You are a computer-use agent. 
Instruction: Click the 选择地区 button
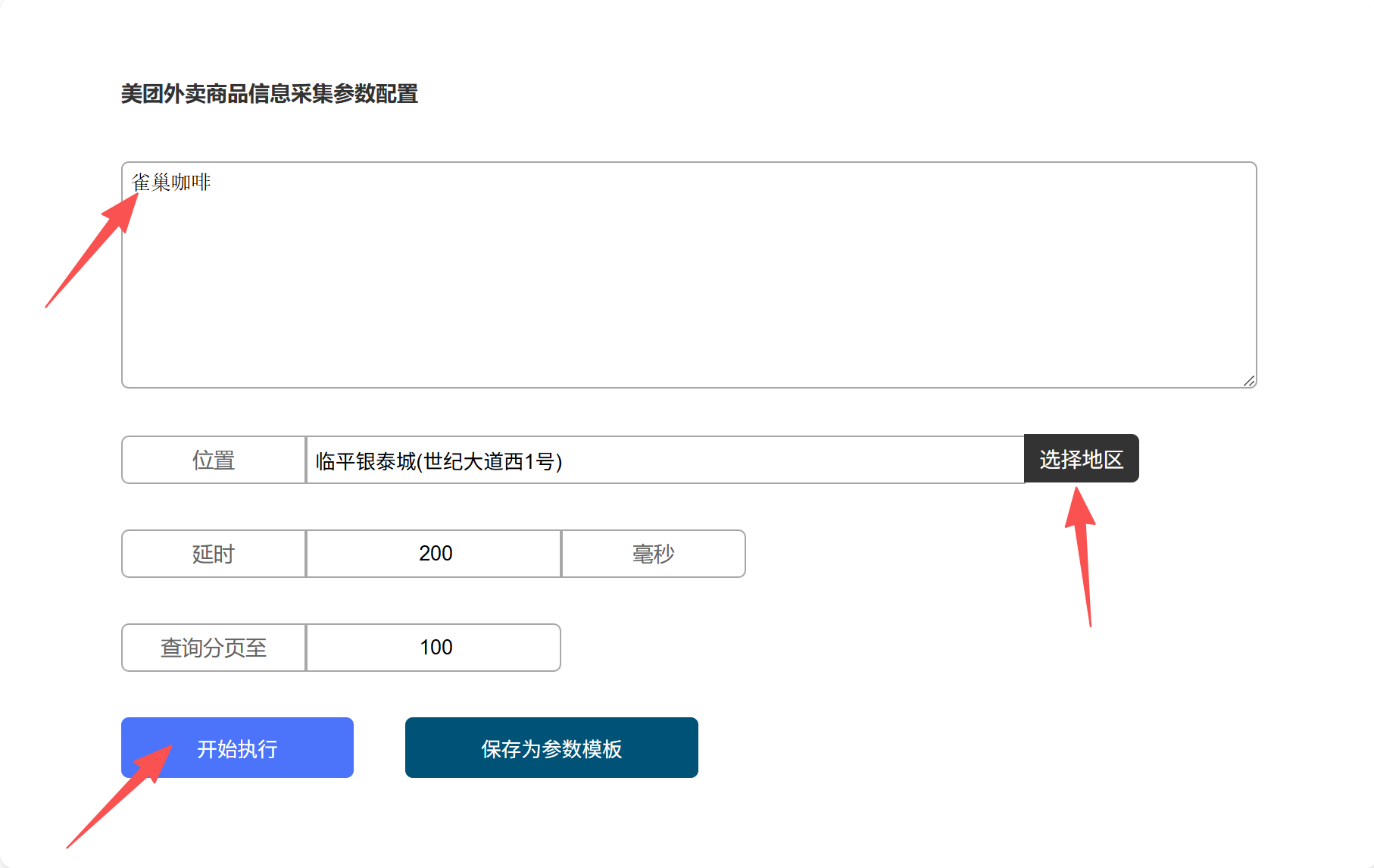1081,459
